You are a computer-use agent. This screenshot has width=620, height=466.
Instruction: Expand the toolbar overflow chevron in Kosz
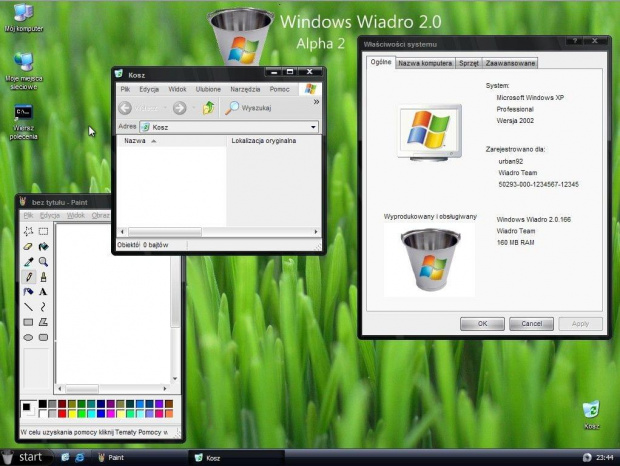pyautogui.click(x=316, y=102)
